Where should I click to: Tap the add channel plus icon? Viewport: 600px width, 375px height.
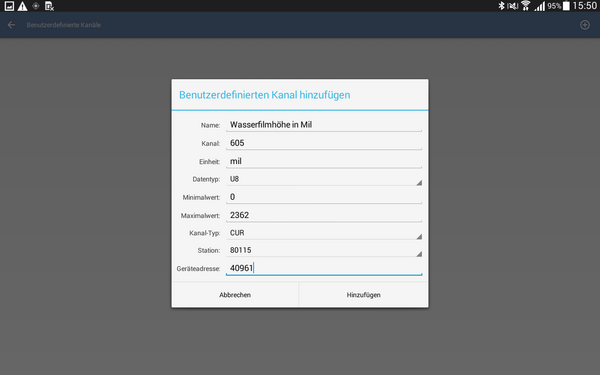click(x=585, y=25)
